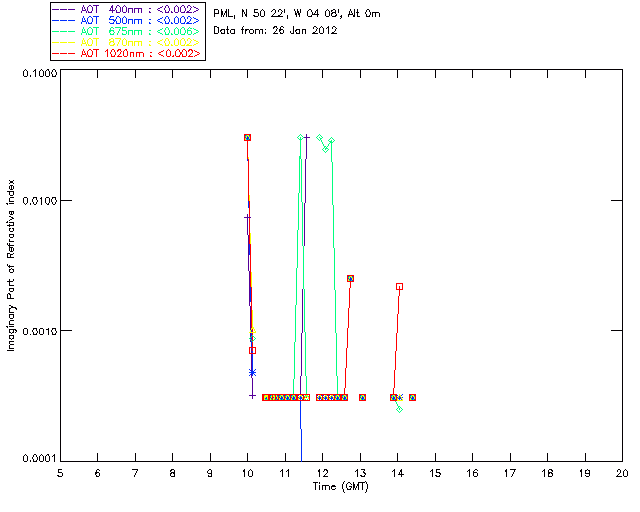The width and height of the screenshot is (640, 512).
Task: Click the x-axis tick label 12
Action: [x=322, y=473]
